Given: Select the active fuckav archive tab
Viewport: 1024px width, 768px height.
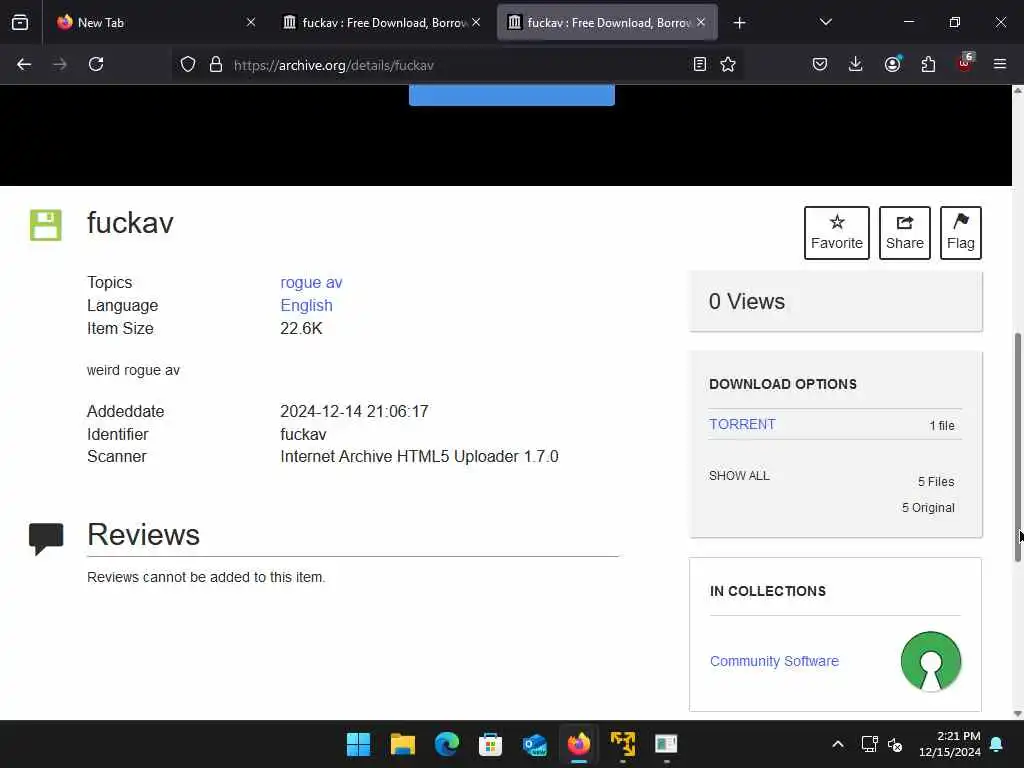Looking at the screenshot, I should [607, 22].
